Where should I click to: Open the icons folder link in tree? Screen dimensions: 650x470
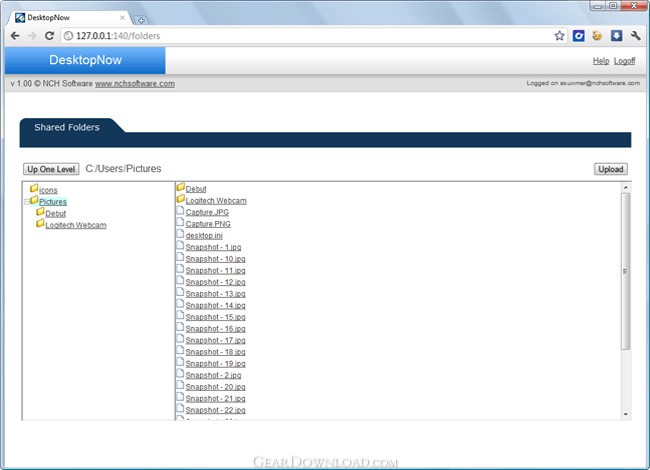(x=48, y=190)
